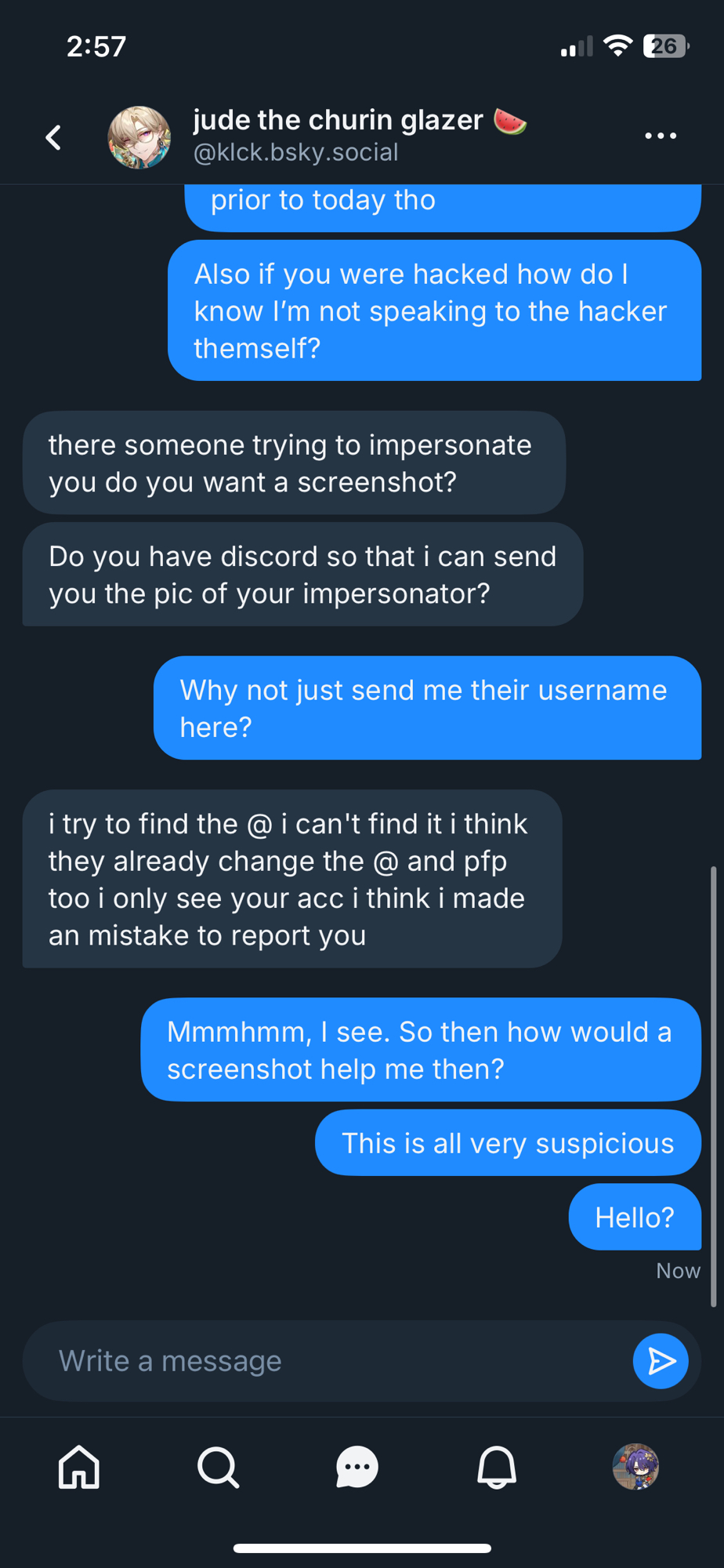Select the "Hello?" message bubble
Screen dimensions: 724x1568
[634, 1217]
